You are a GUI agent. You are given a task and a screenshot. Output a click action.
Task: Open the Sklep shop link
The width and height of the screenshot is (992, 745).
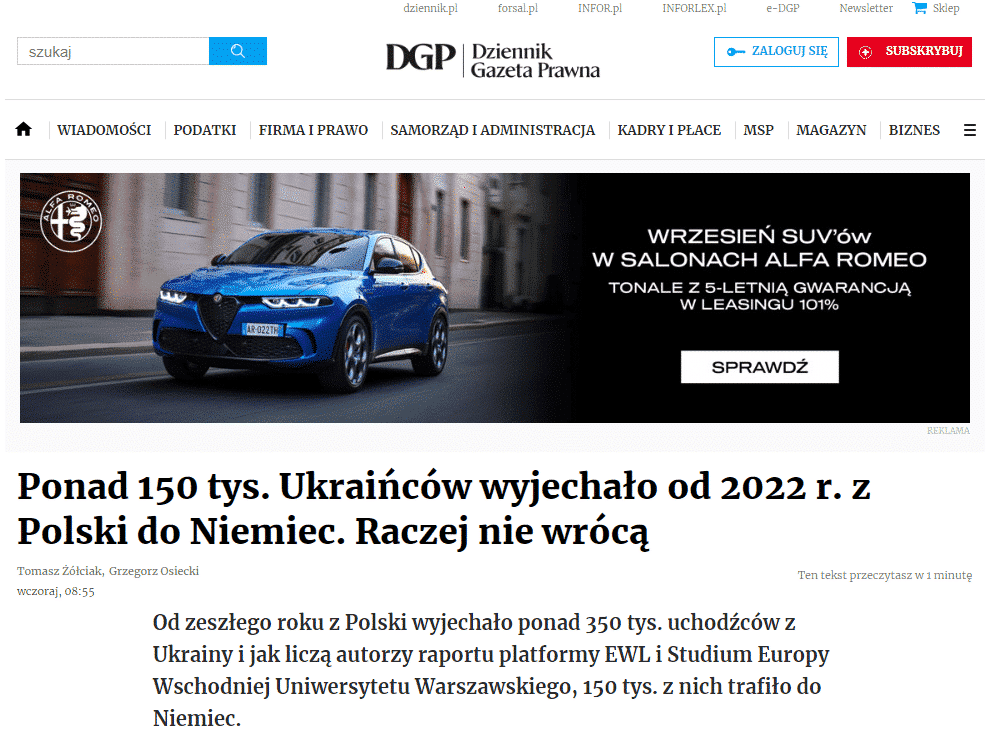click(x=946, y=8)
